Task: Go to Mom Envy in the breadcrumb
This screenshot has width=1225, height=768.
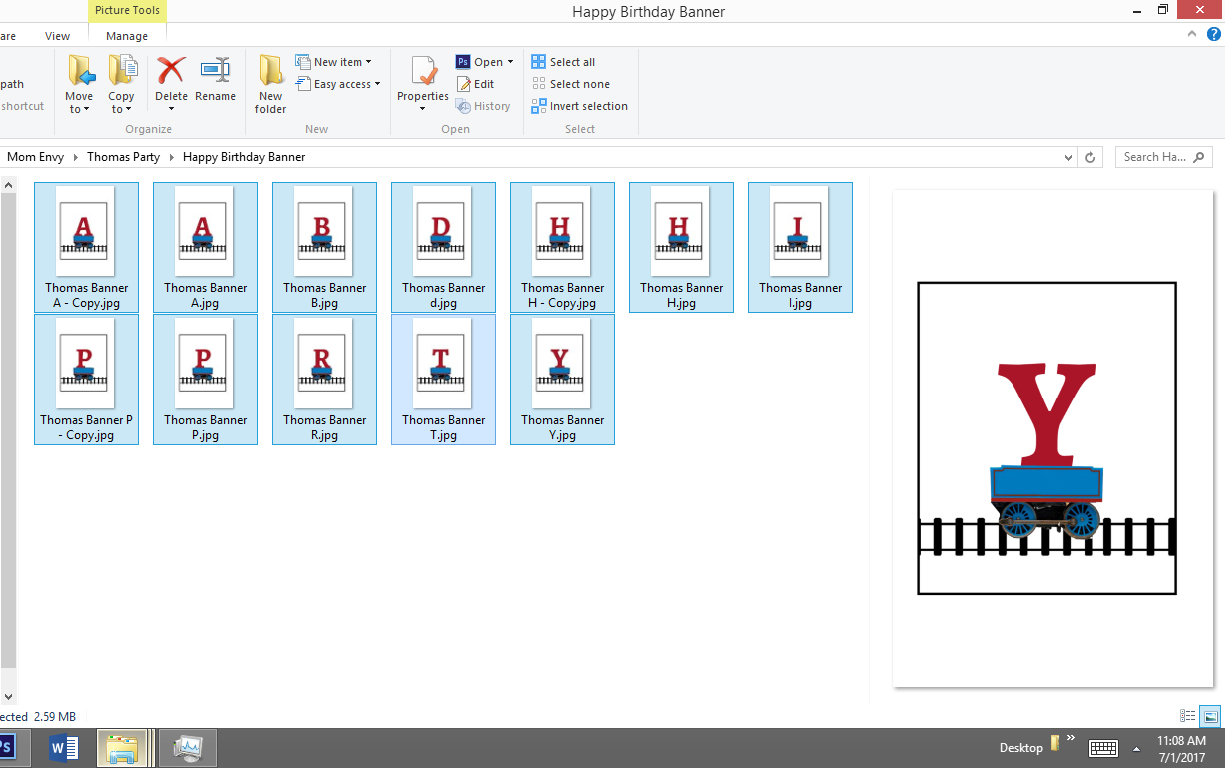Action: pos(35,157)
